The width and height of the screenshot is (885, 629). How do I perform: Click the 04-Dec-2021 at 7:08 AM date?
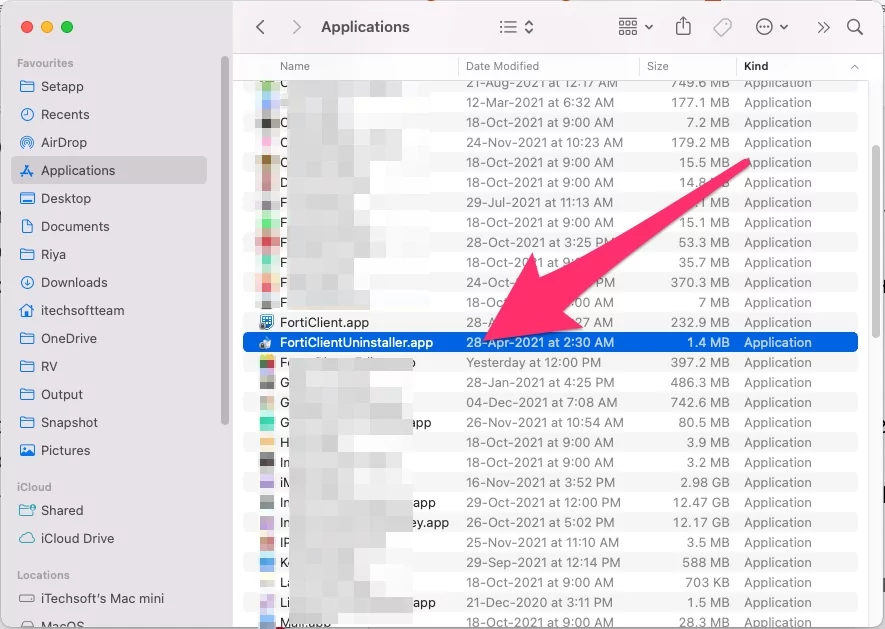pos(542,403)
